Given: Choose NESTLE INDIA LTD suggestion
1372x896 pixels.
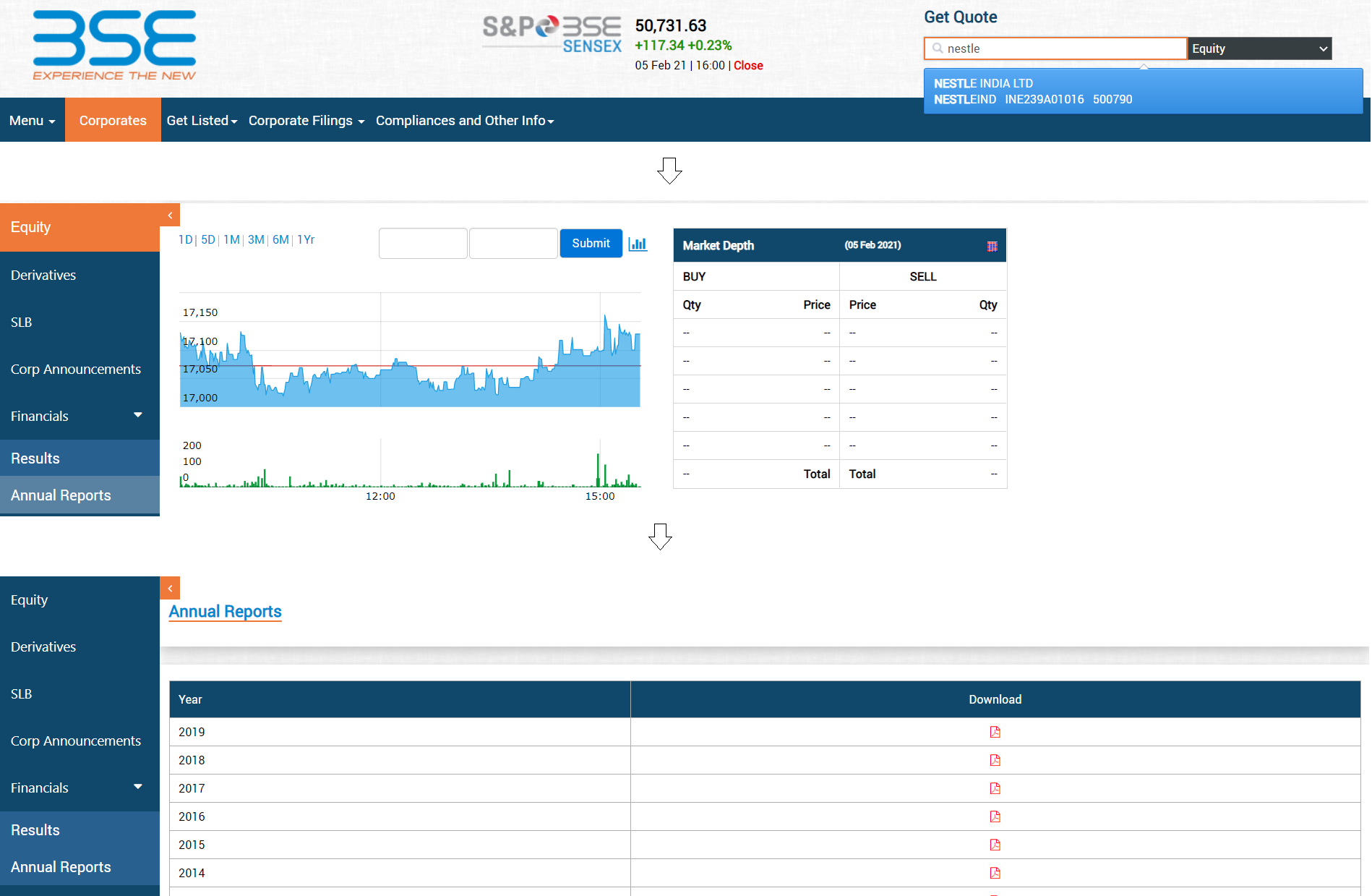Looking at the screenshot, I should [x=1143, y=91].
